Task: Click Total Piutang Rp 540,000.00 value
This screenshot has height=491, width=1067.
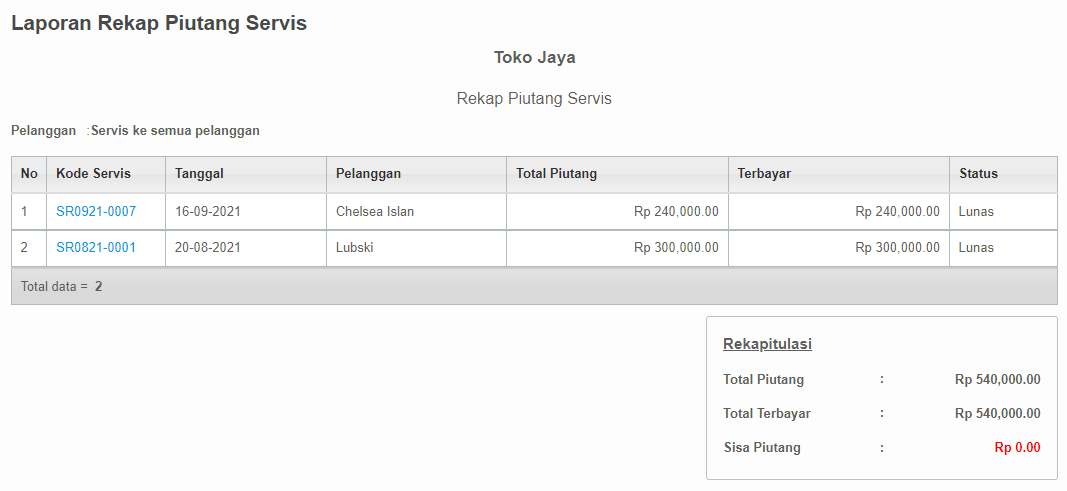Action: point(997,379)
